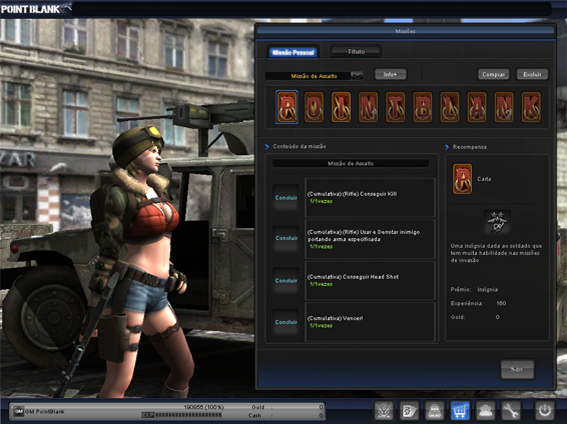Select the N card beside the K card
The height and width of the screenshot is (424, 567).
[x=504, y=107]
